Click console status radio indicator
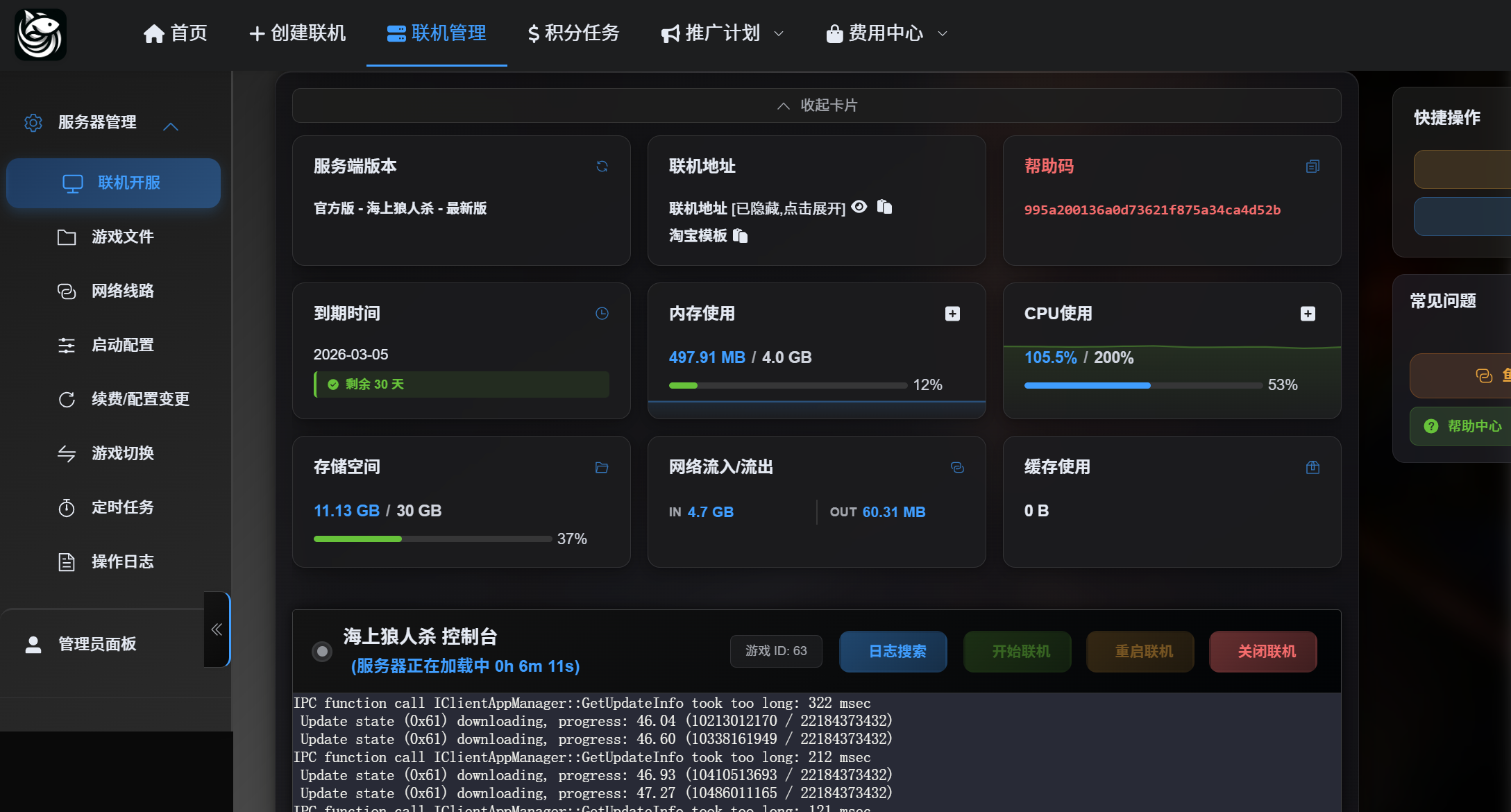Image resolution: width=1511 pixels, height=812 pixels. pyautogui.click(x=322, y=651)
